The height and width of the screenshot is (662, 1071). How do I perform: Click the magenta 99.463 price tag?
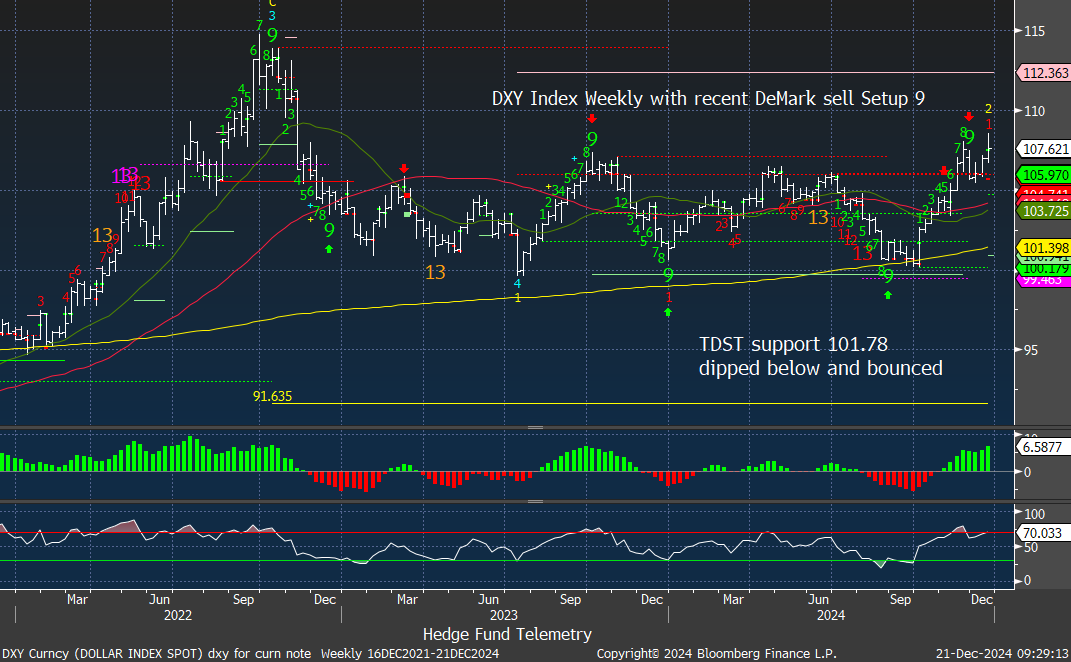pyautogui.click(x=1044, y=280)
